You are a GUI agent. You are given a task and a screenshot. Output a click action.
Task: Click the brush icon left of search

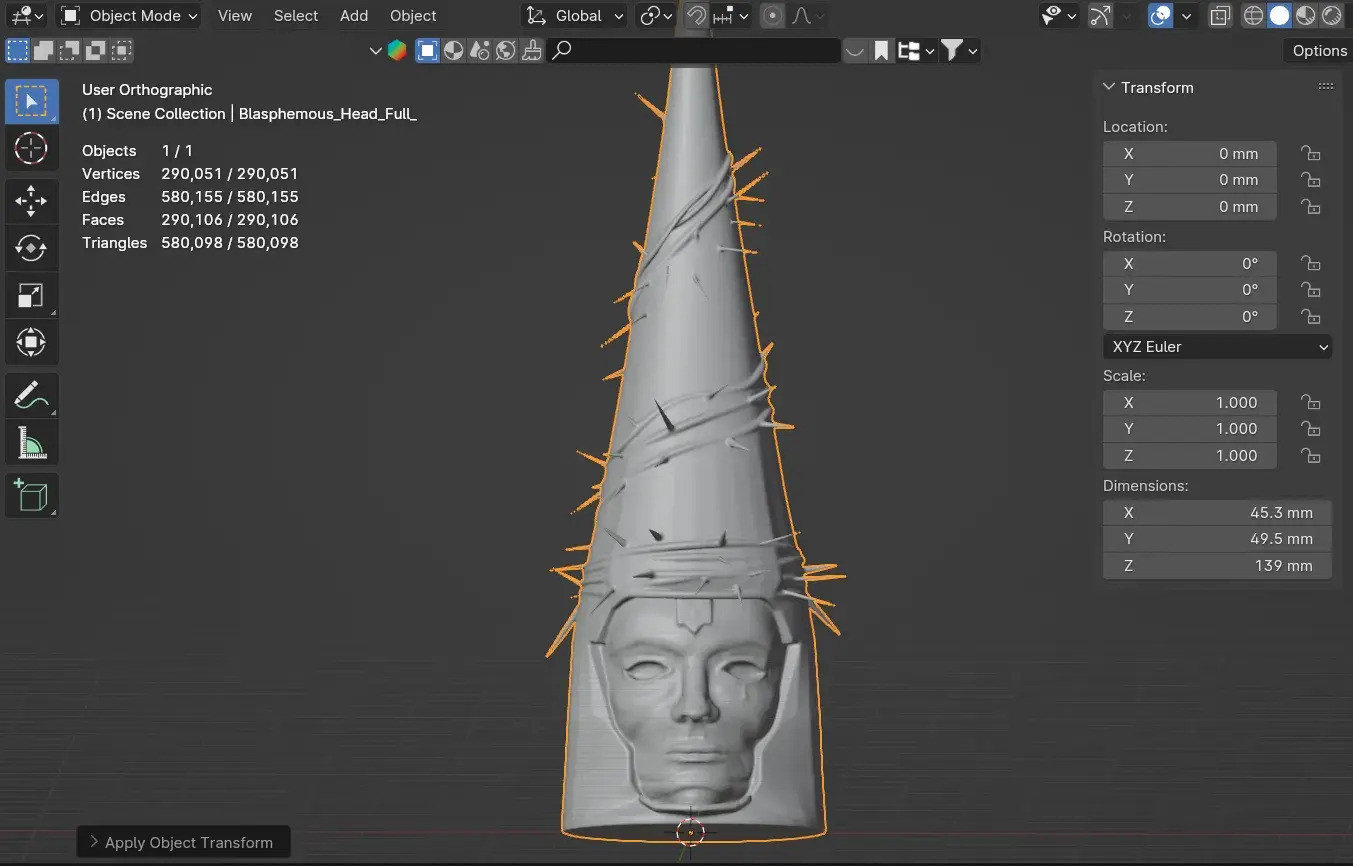[532, 50]
